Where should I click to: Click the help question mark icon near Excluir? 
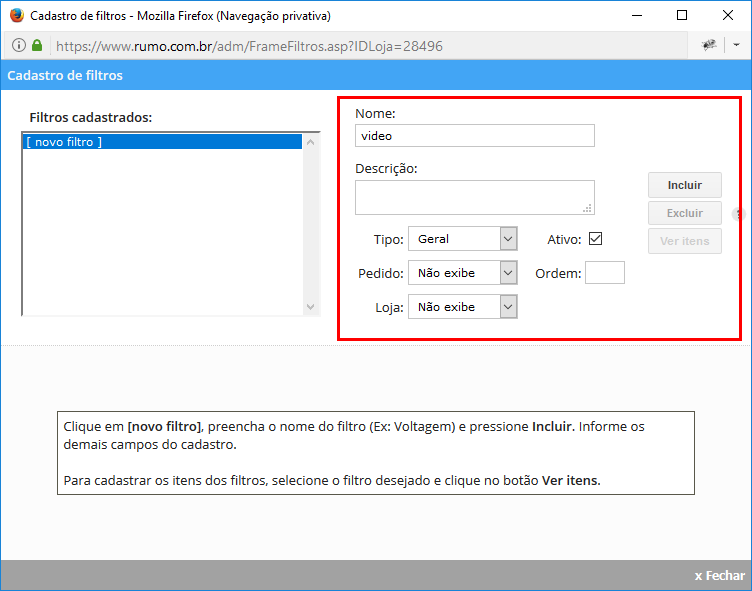[739, 214]
